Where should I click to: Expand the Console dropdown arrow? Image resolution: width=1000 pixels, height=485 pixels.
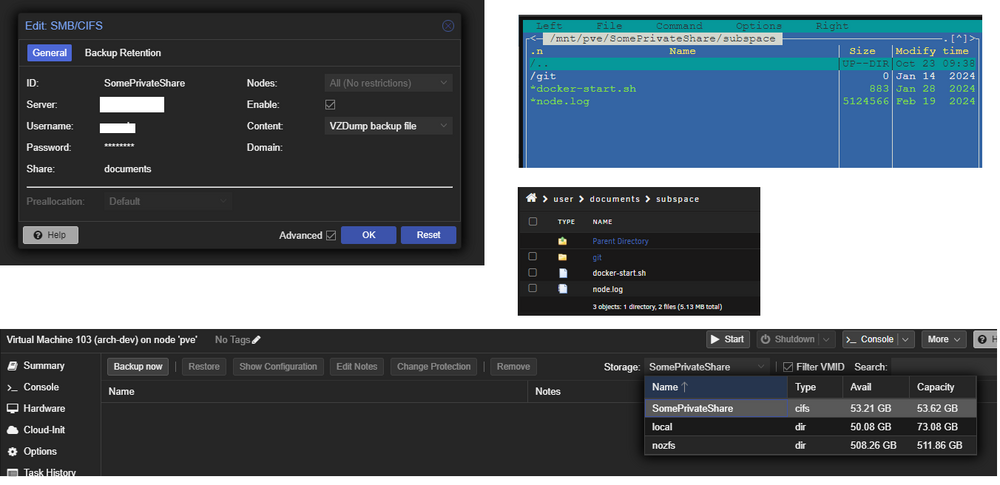coord(908,340)
